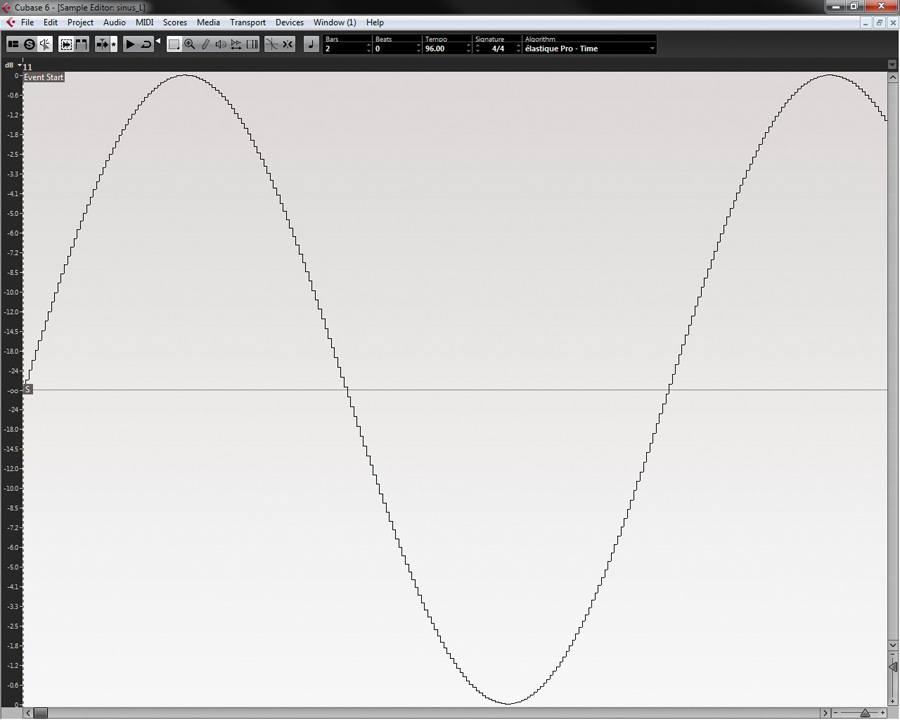Open ruler display format dropdown arrow
This screenshot has width=900, height=720.
pyautogui.click(x=892, y=64)
